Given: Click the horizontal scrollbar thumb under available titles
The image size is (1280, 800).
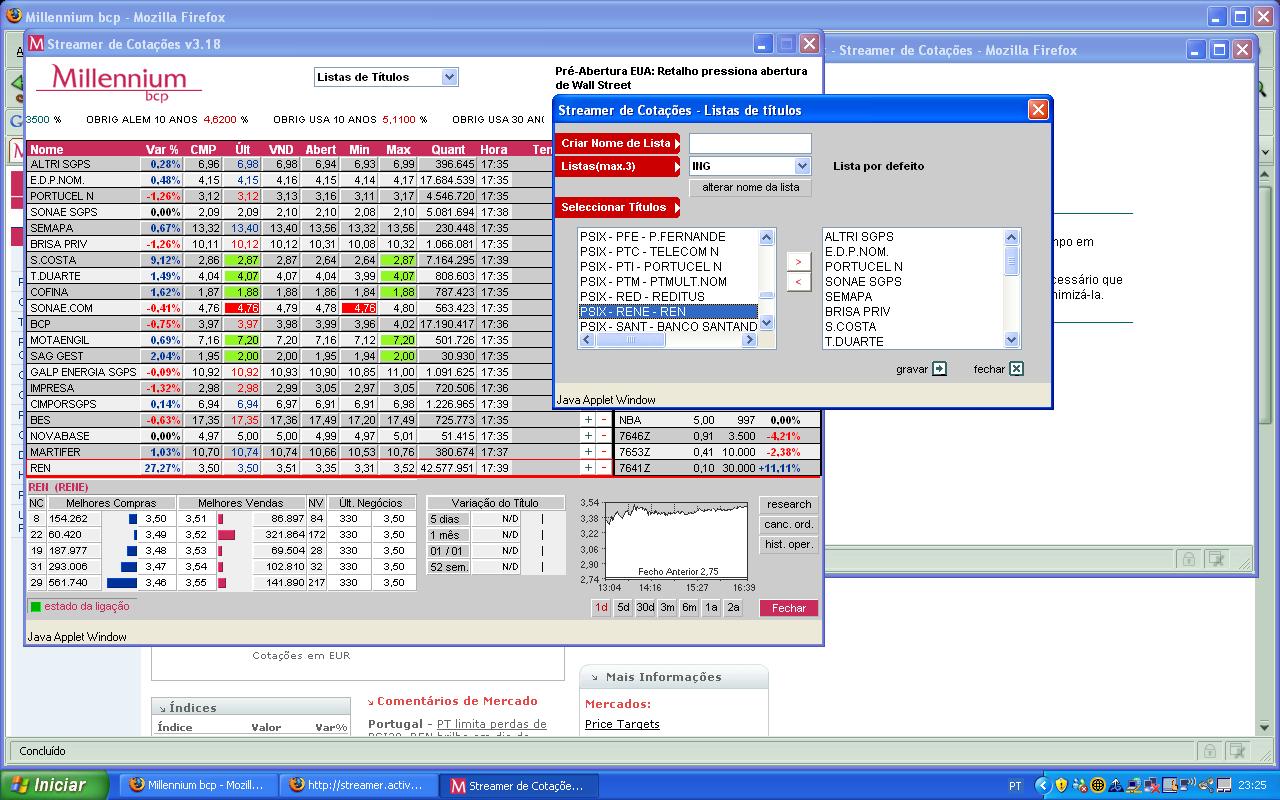Looking at the screenshot, I should click(x=631, y=340).
